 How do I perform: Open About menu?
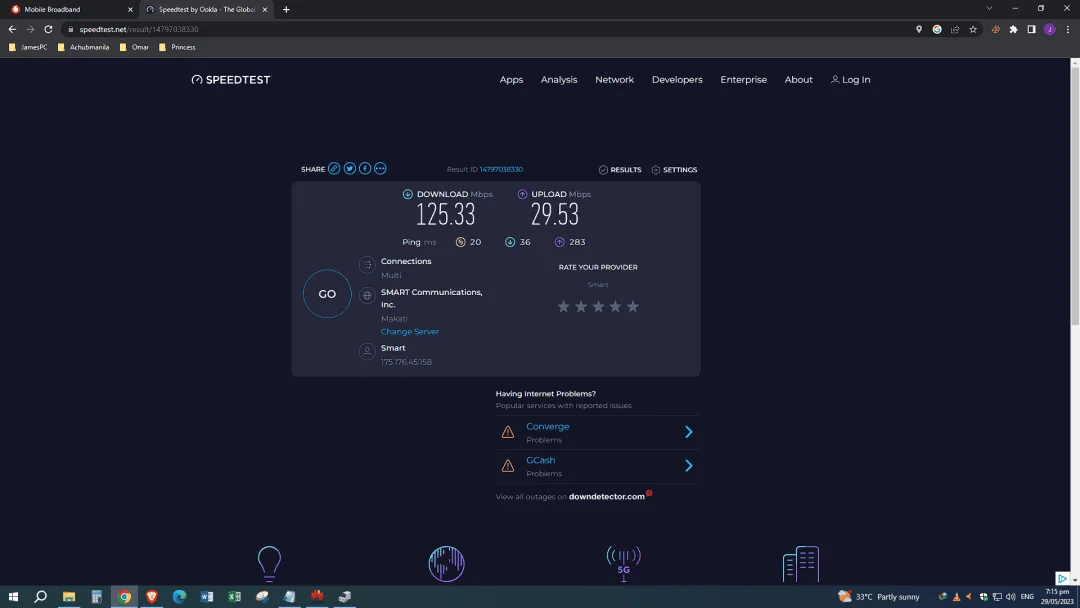[x=798, y=80]
